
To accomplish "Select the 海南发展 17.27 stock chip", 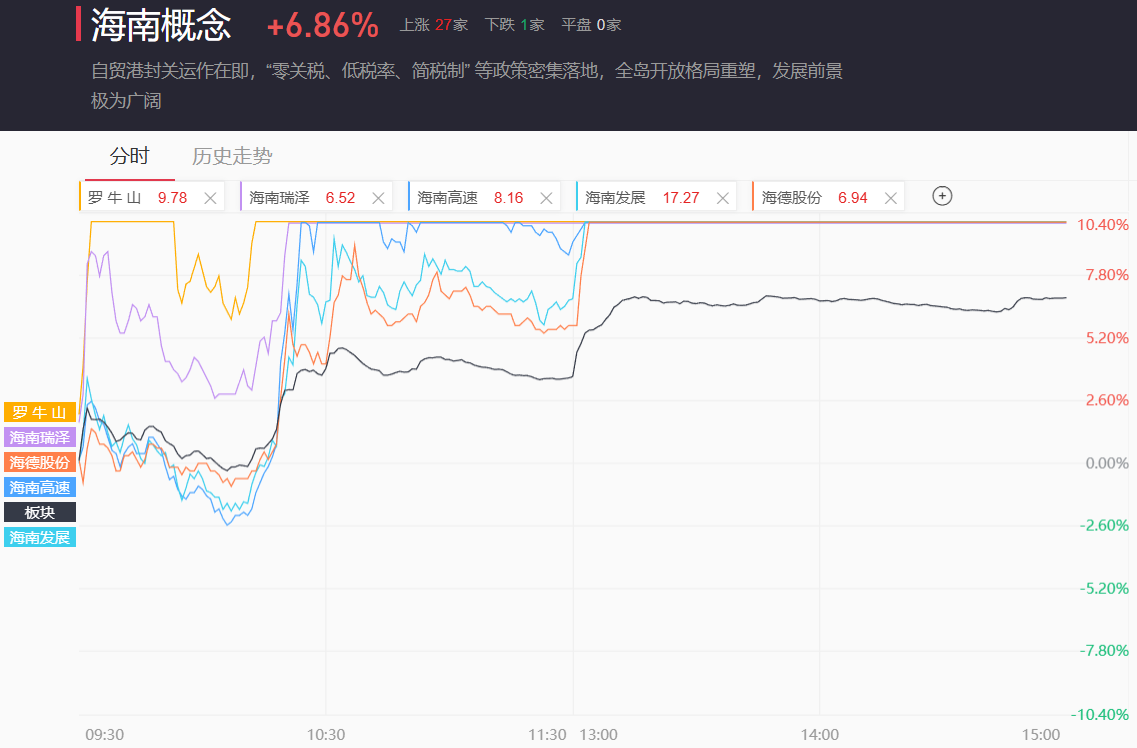I will pyautogui.click(x=640, y=198).
